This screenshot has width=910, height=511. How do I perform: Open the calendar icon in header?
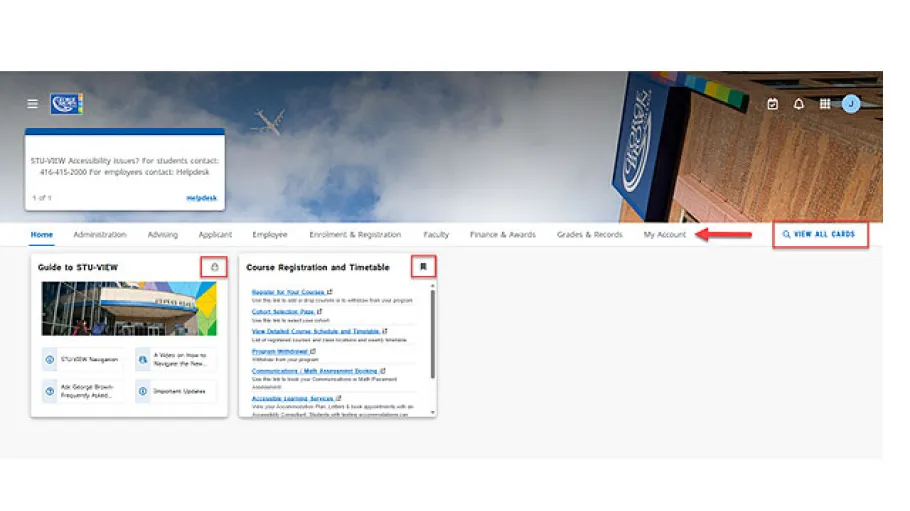(x=772, y=104)
